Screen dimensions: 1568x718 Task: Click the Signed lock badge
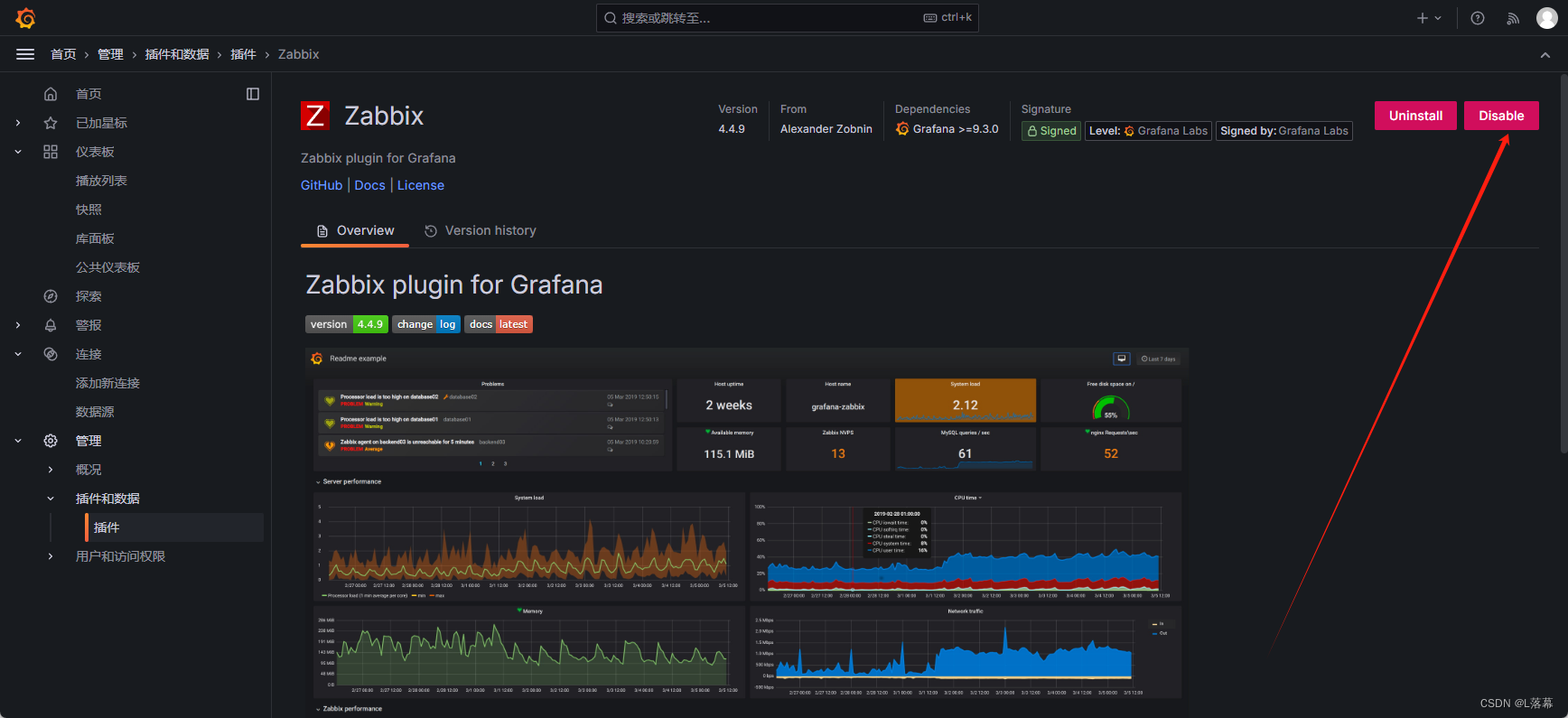point(1051,131)
